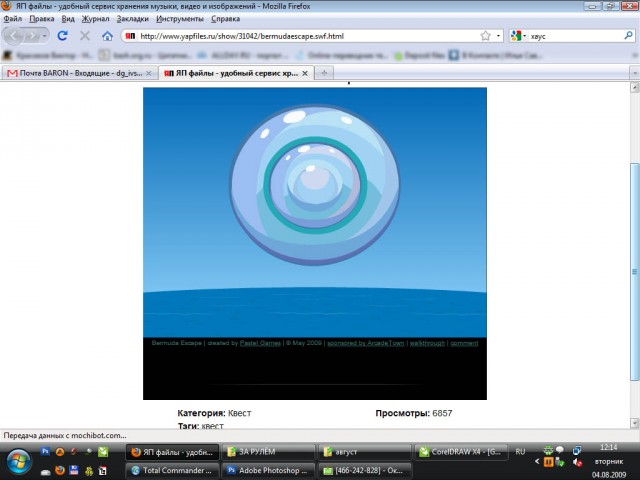This screenshot has height=480, width=640.
Task: Switch to the ЯП файлы Firefox taskbar button
Action: tap(172, 452)
